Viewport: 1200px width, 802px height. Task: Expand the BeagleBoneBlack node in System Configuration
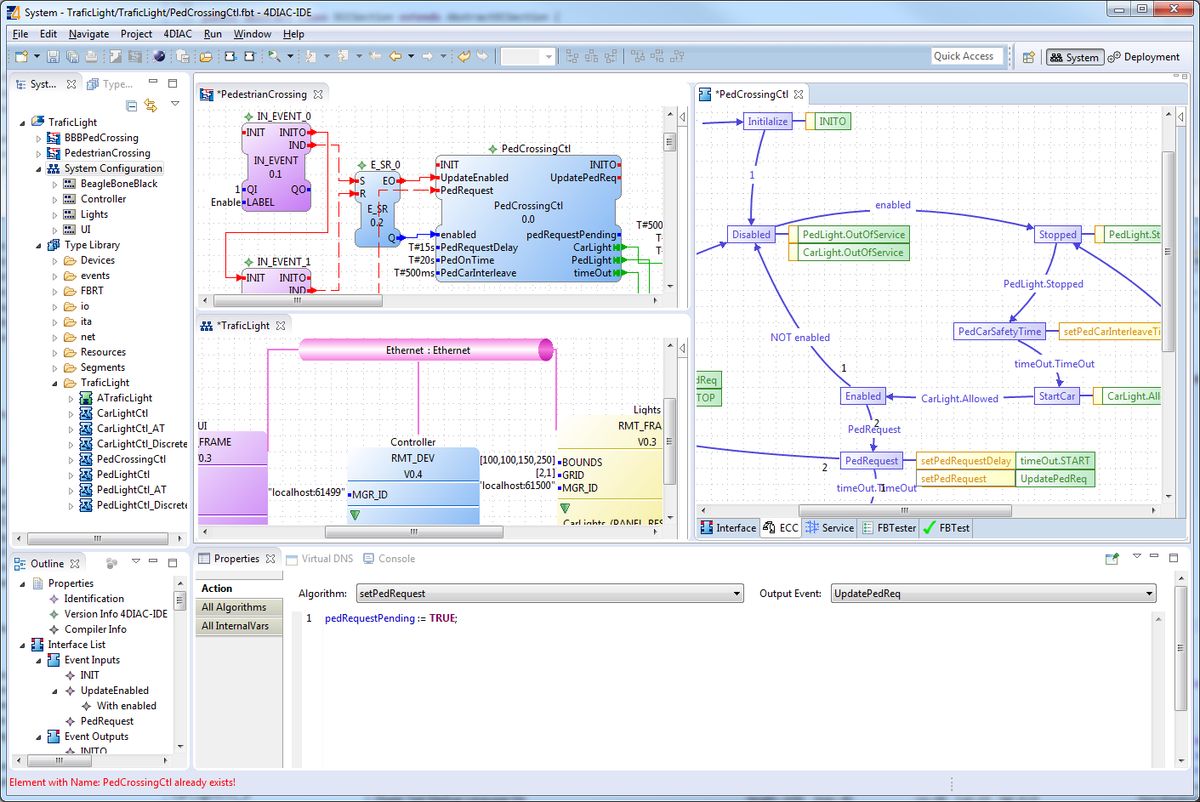coord(55,184)
